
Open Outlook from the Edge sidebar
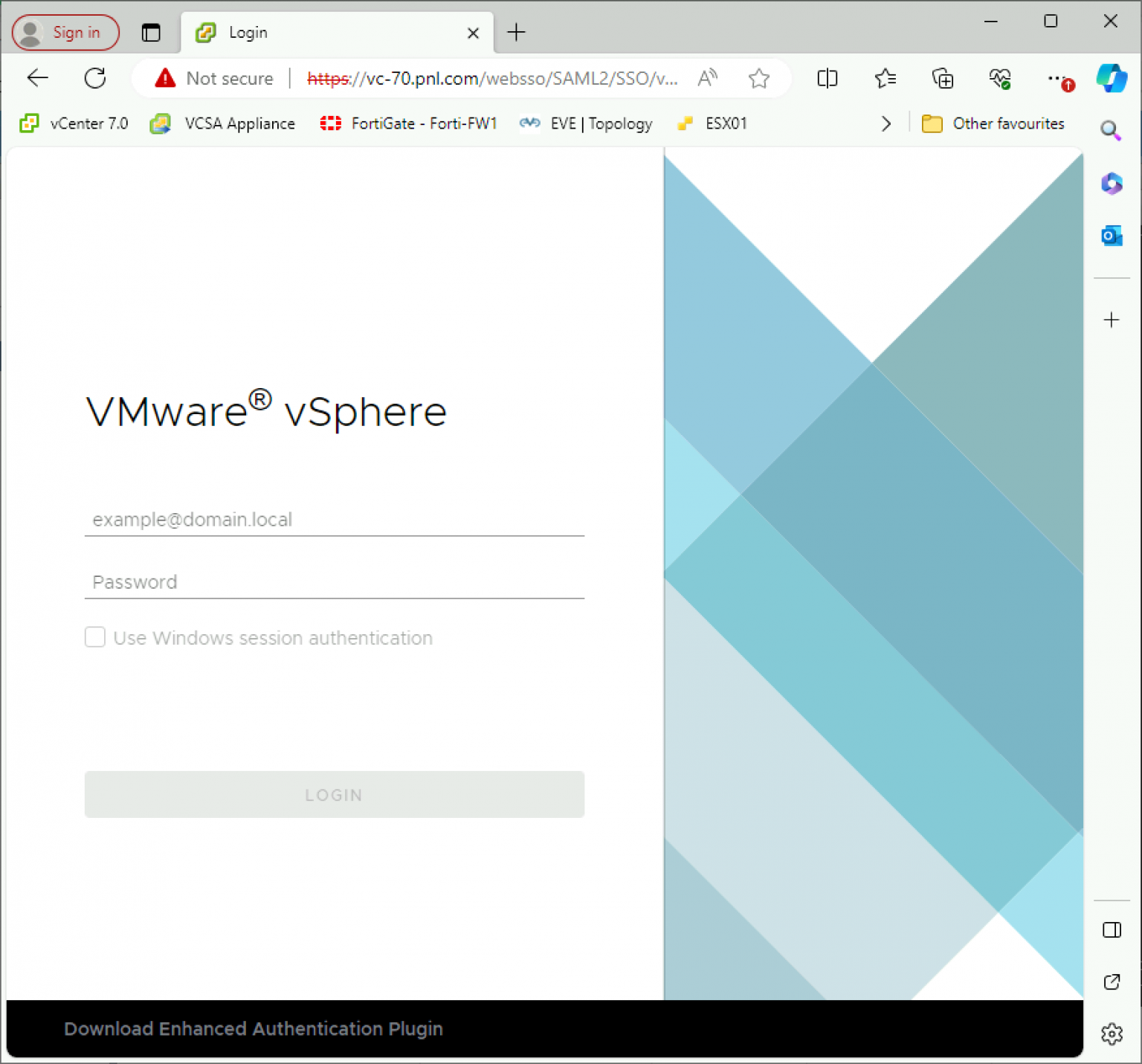(x=1111, y=236)
